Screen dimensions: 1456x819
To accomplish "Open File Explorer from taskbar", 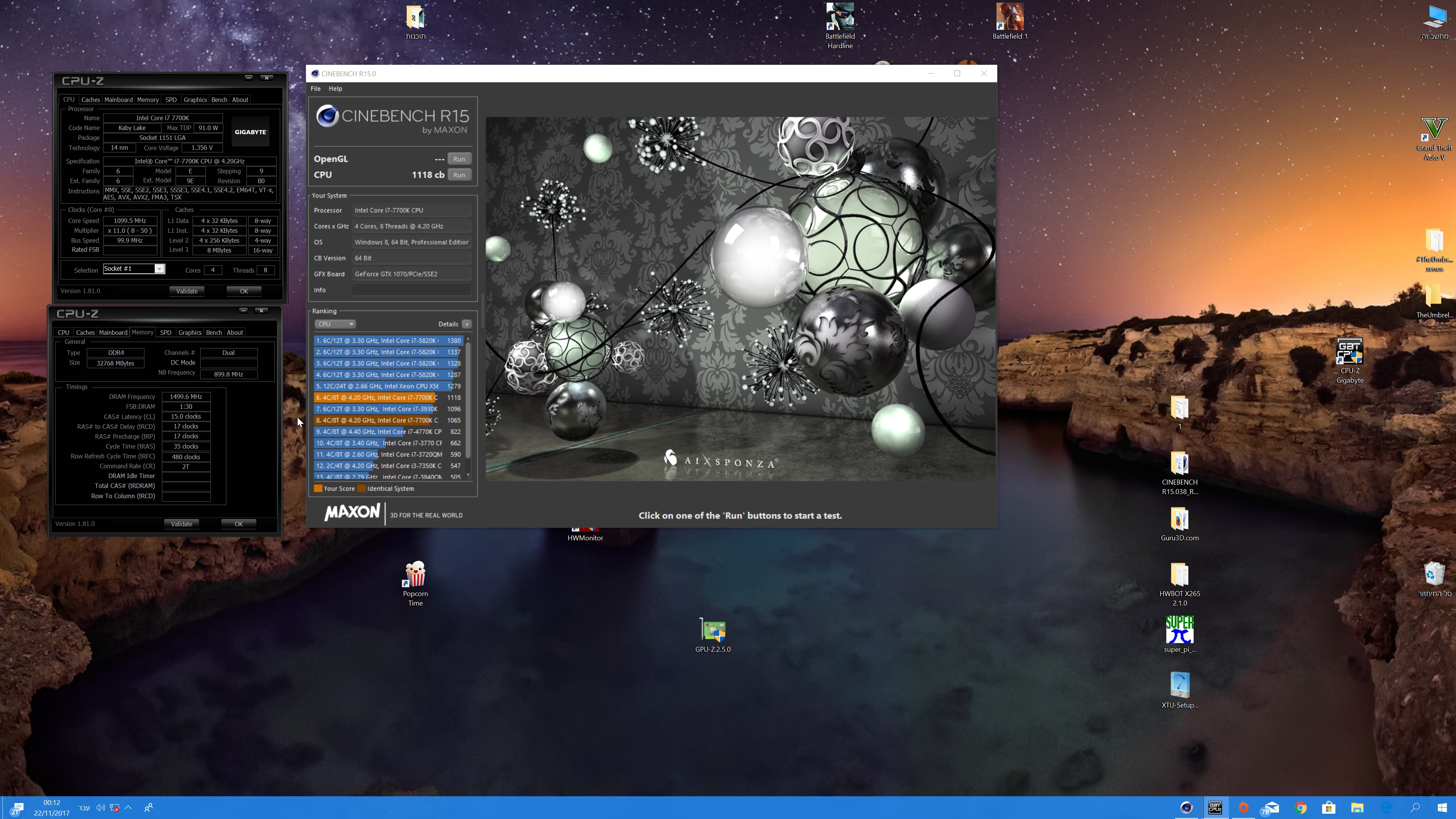I will [1357, 808].
